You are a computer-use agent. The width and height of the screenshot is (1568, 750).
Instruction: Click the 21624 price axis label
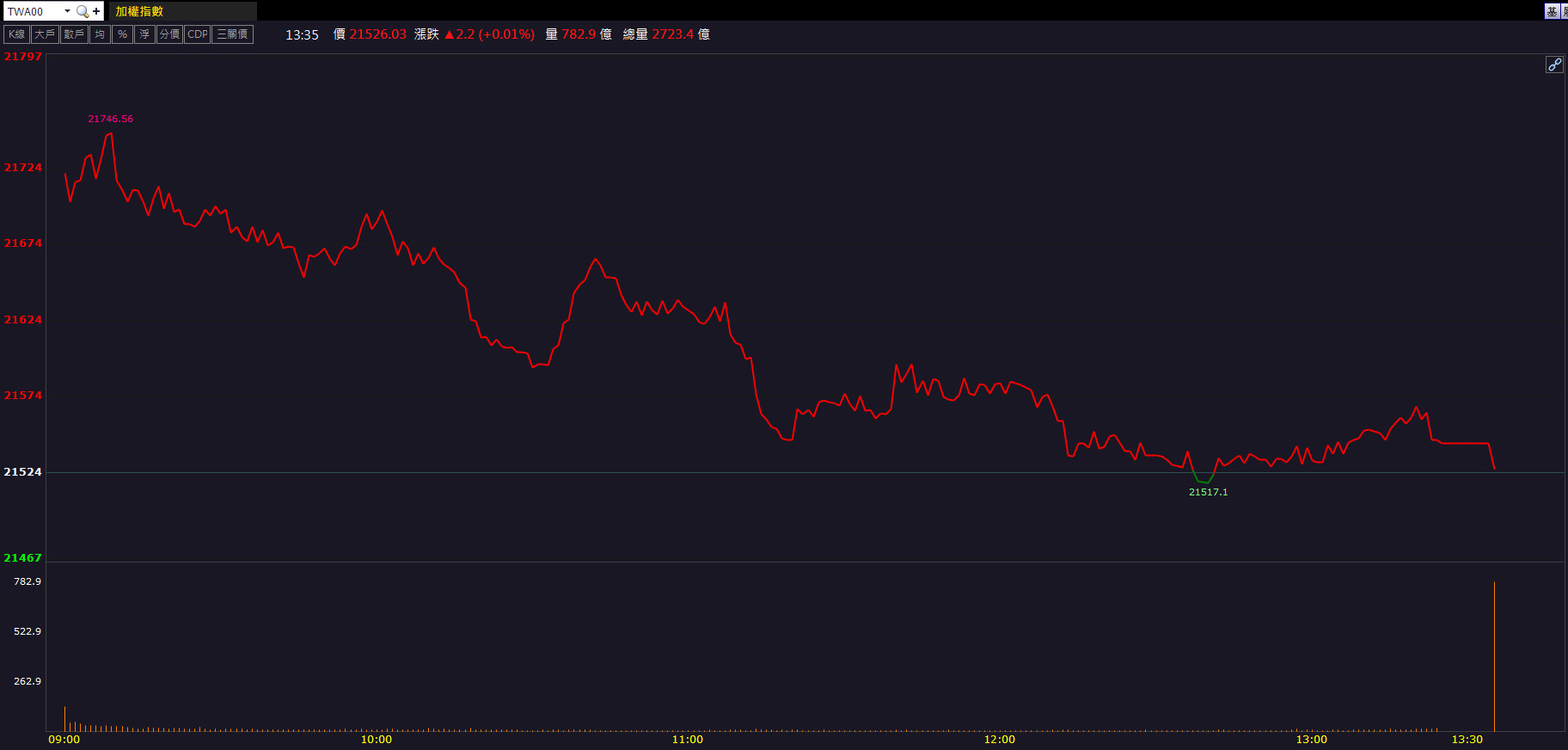coord(22,319)
